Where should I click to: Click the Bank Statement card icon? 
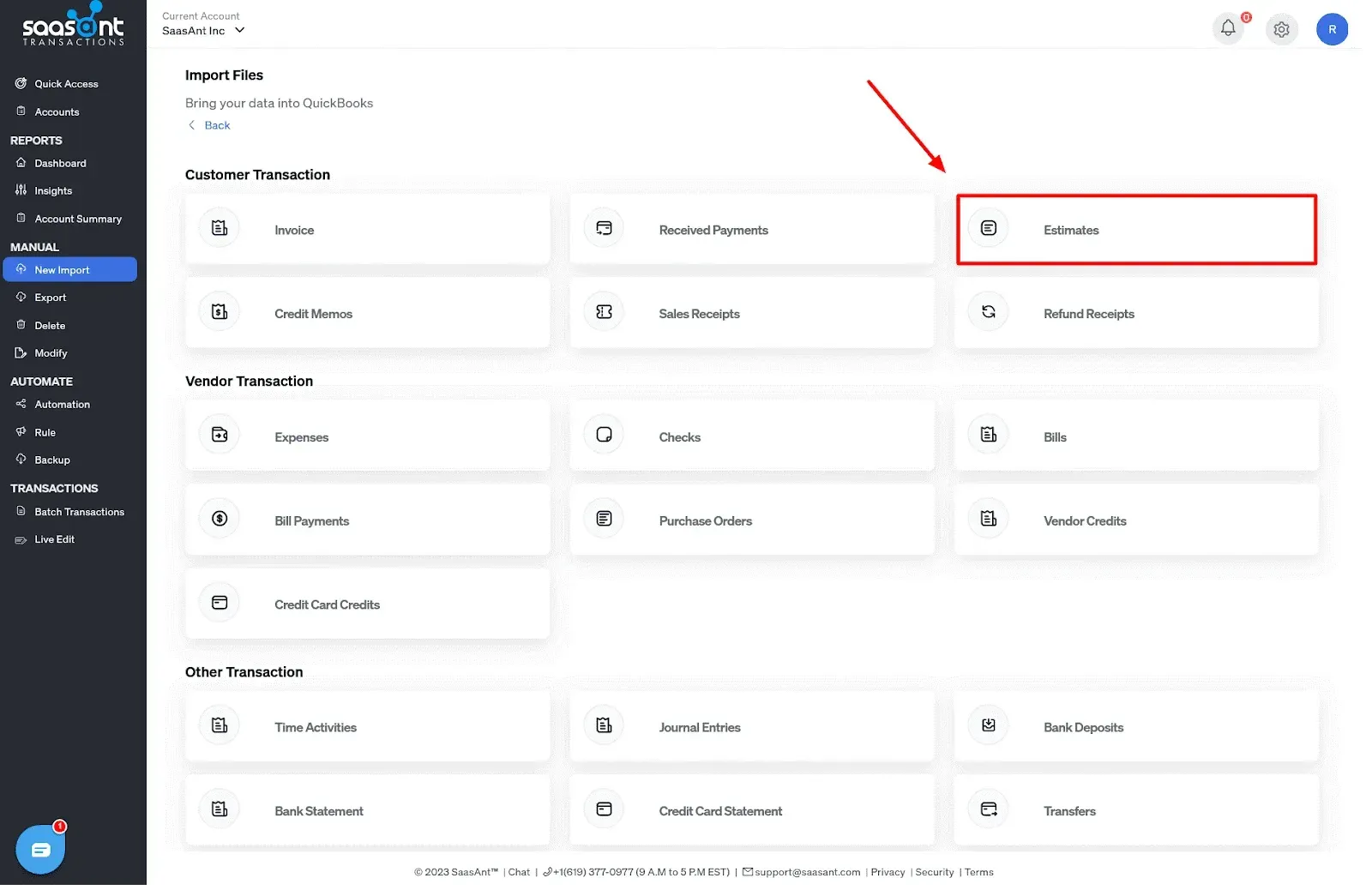(x=220, y=809)
